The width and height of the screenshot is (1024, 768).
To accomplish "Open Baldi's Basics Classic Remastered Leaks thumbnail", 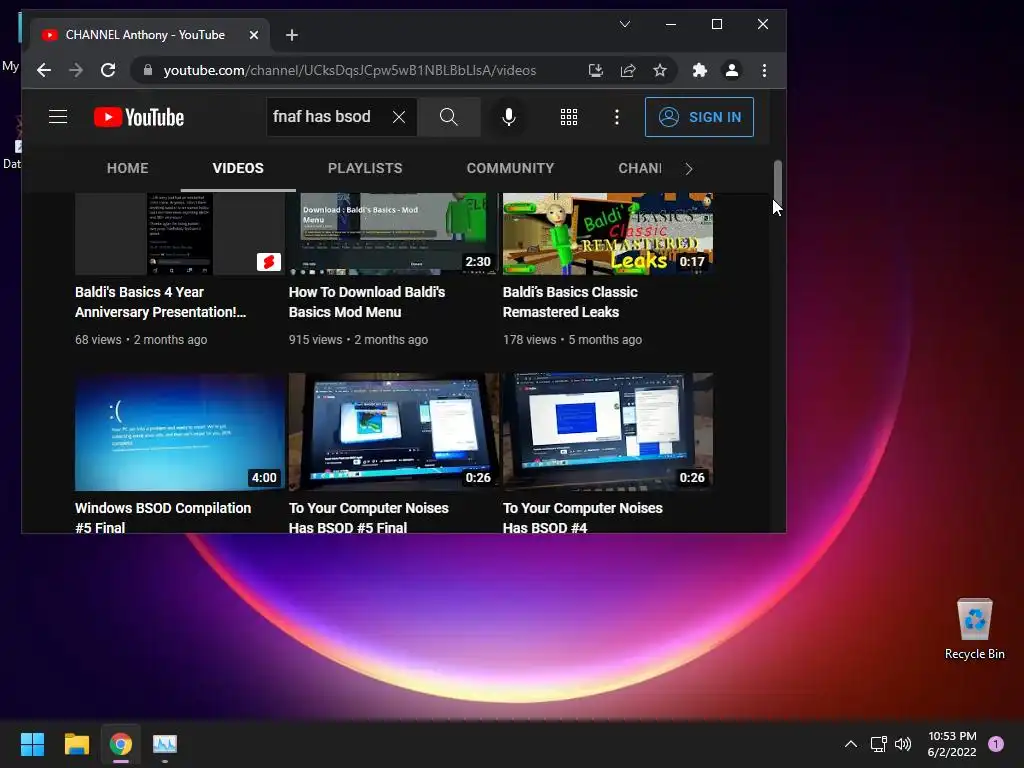I will coord(608,234).
